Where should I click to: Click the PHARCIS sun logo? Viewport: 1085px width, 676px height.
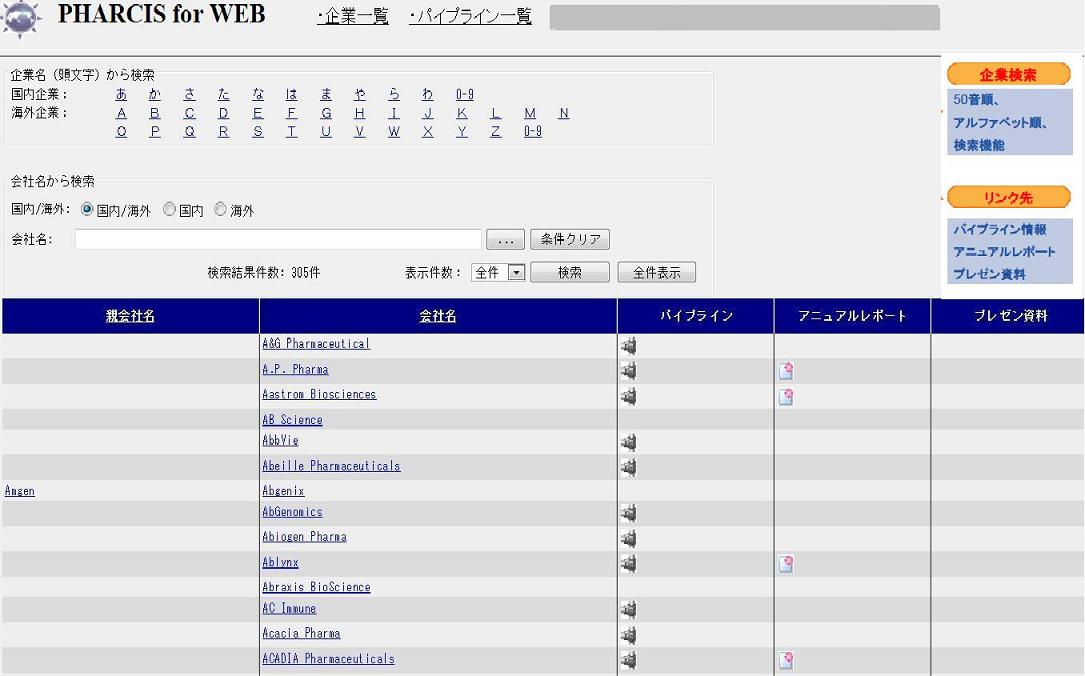(x=21, y=19)
